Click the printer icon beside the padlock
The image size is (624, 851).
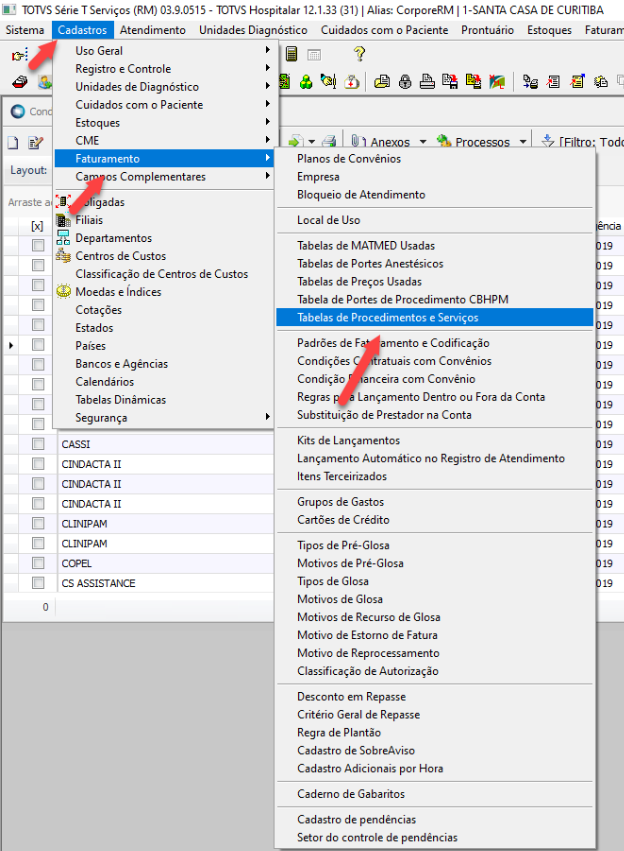coord(428,82)
